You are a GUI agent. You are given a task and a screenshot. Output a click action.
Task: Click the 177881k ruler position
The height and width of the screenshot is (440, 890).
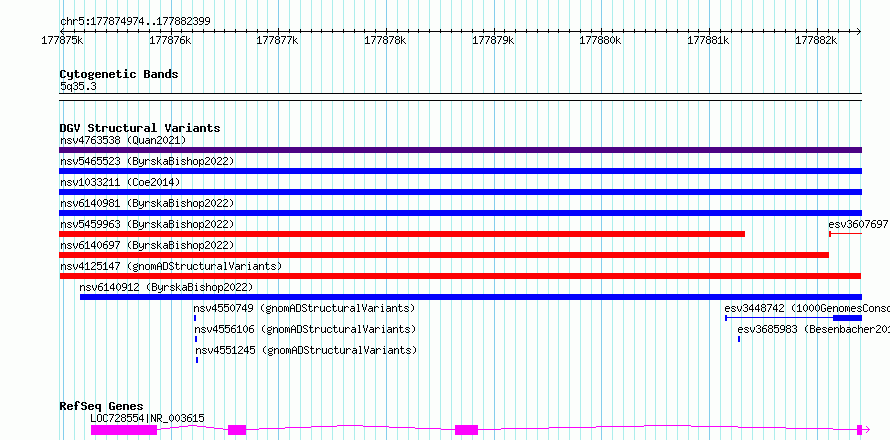point(708,40)
